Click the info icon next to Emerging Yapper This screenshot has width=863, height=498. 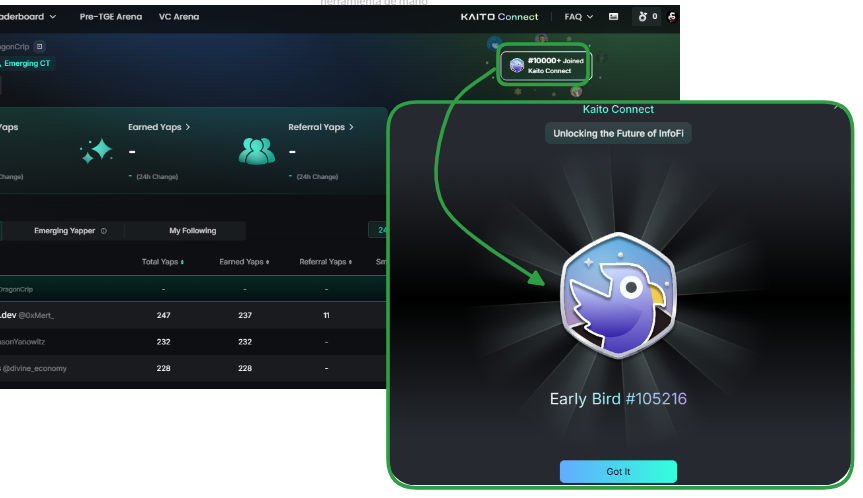[x=103, y=231]
